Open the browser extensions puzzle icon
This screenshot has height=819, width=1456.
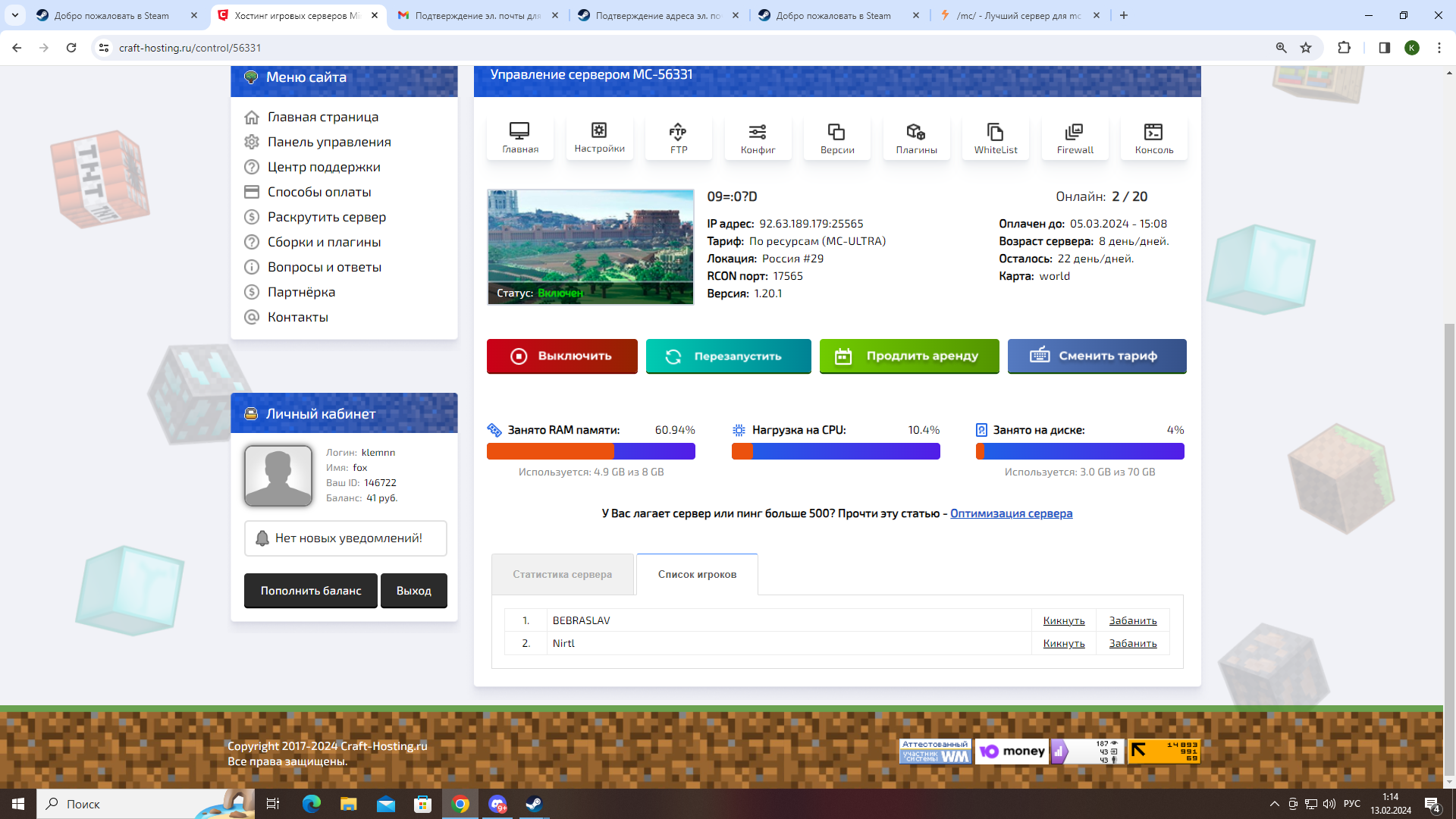1344,48
